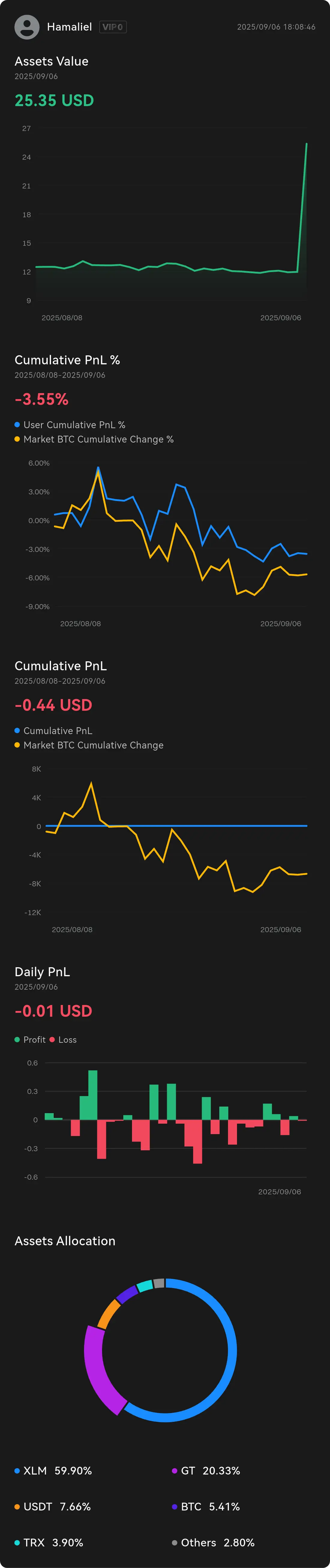The width and height of the screenshot is (330, 1568).
Task: Click the -0.44 USD cumulative PnL value
Action: point(53,705)
